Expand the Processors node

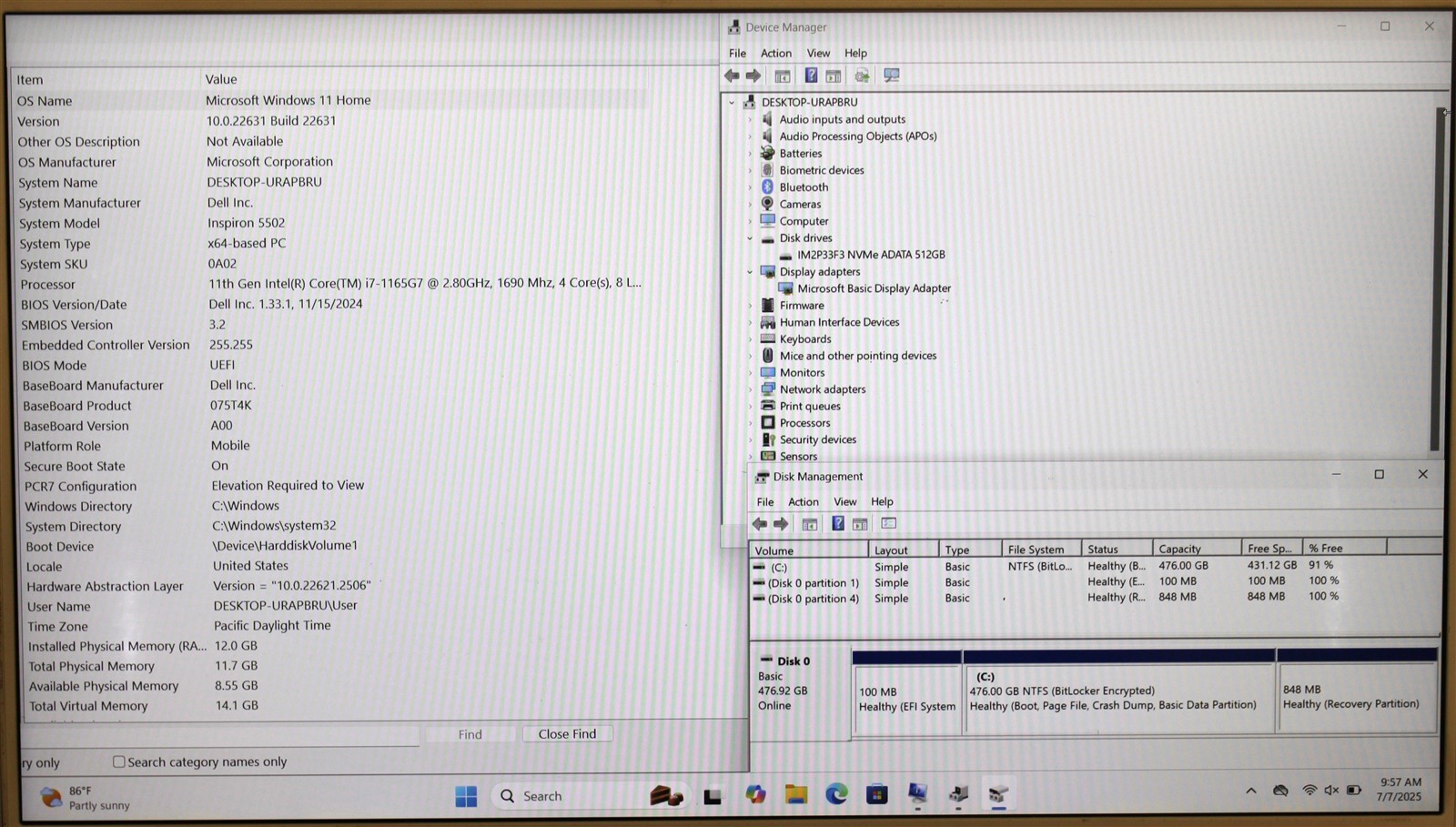pos(750,423)
